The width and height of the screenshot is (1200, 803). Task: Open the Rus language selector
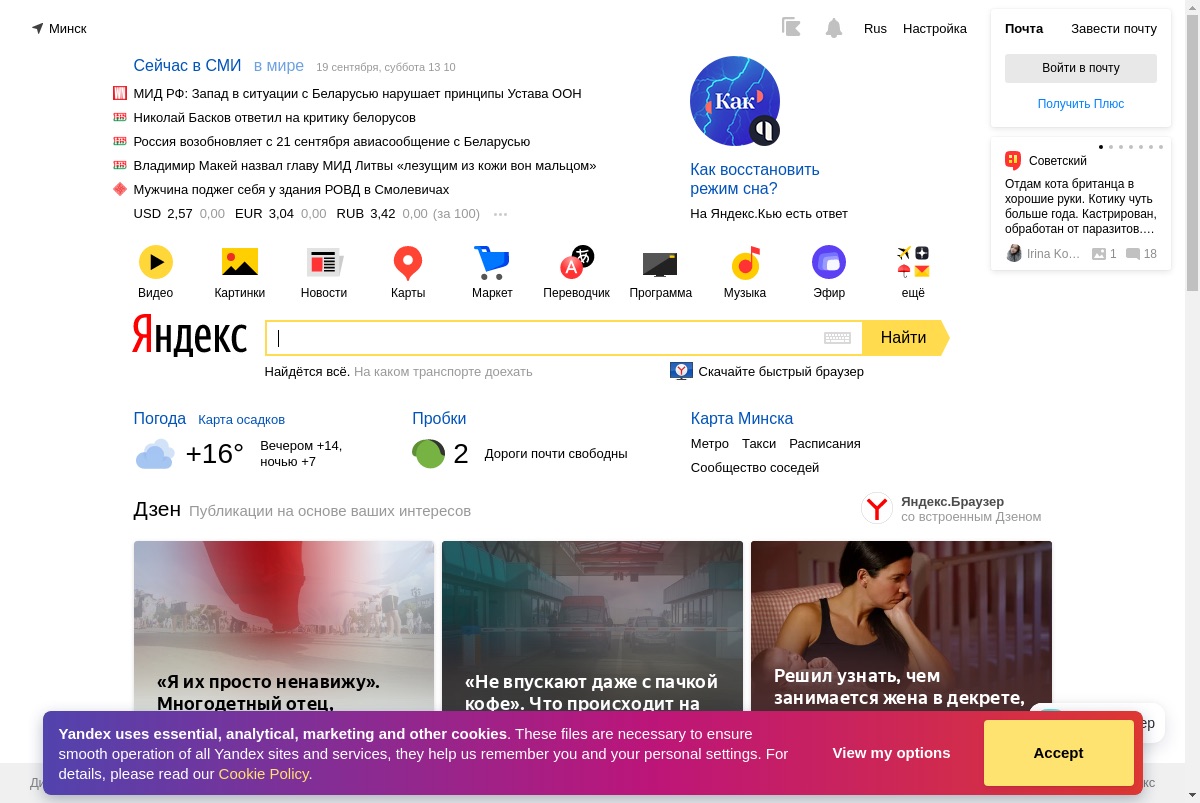coord(875,28)
